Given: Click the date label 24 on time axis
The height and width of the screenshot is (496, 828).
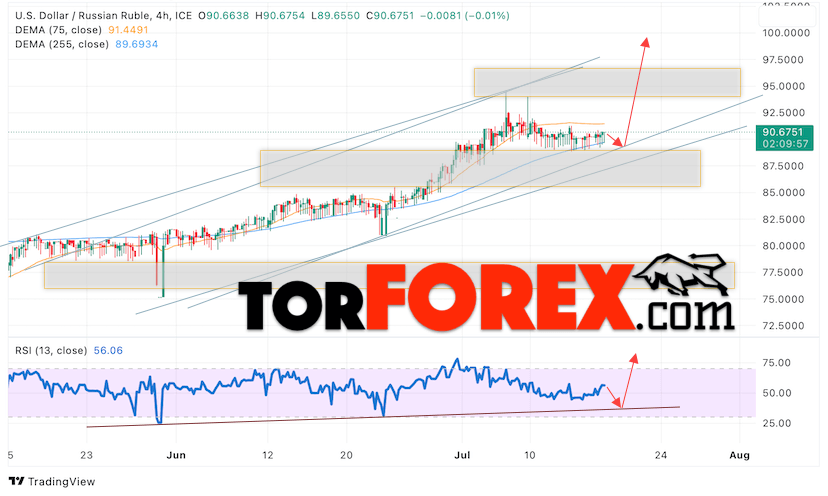Looking at the screenshot, I should click(x=661, y=455).
